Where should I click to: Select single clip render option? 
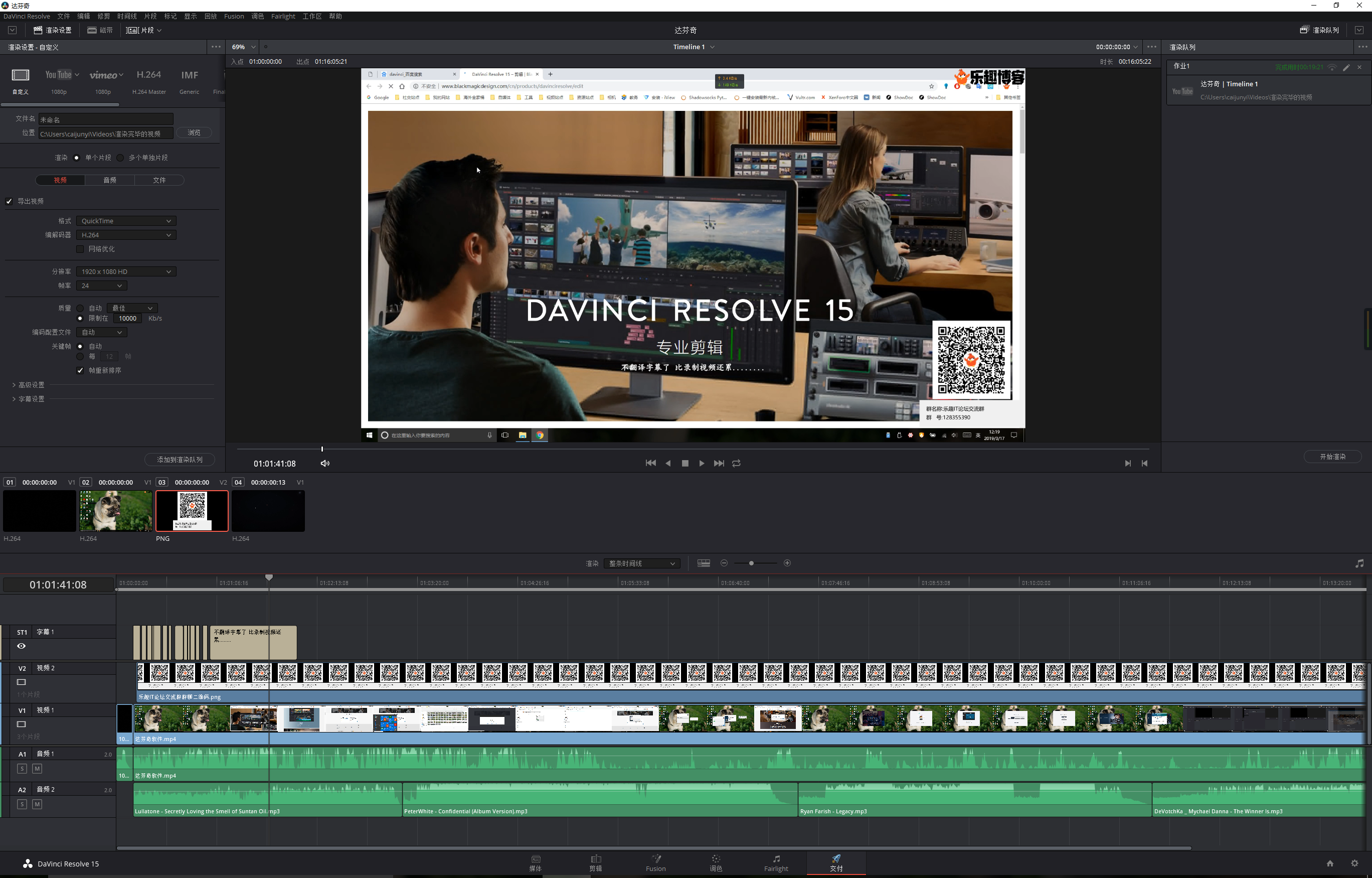pos(76,158)
